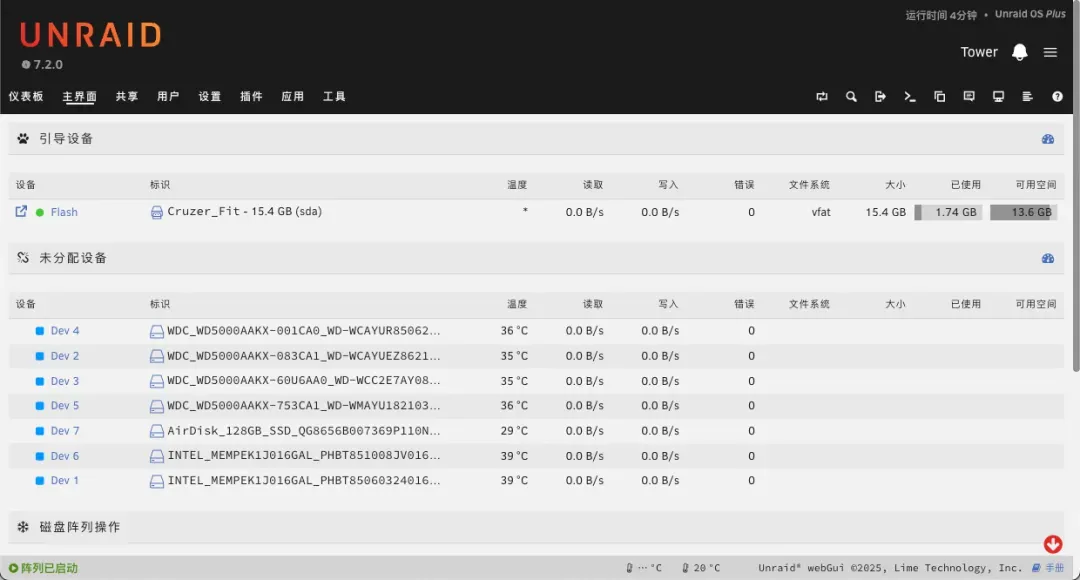1080x580 pixels.
Task: Open the Dev 4 device link
Action: pyautogui.click(x=65, y=331)
